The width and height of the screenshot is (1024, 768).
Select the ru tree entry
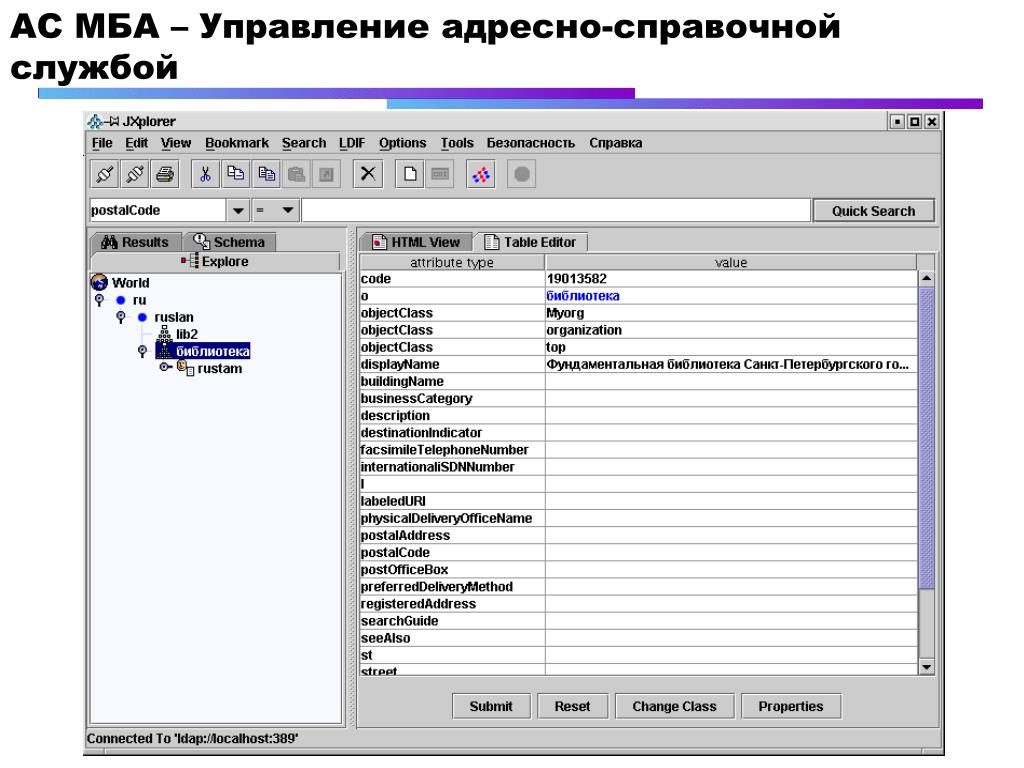point(139,300)
